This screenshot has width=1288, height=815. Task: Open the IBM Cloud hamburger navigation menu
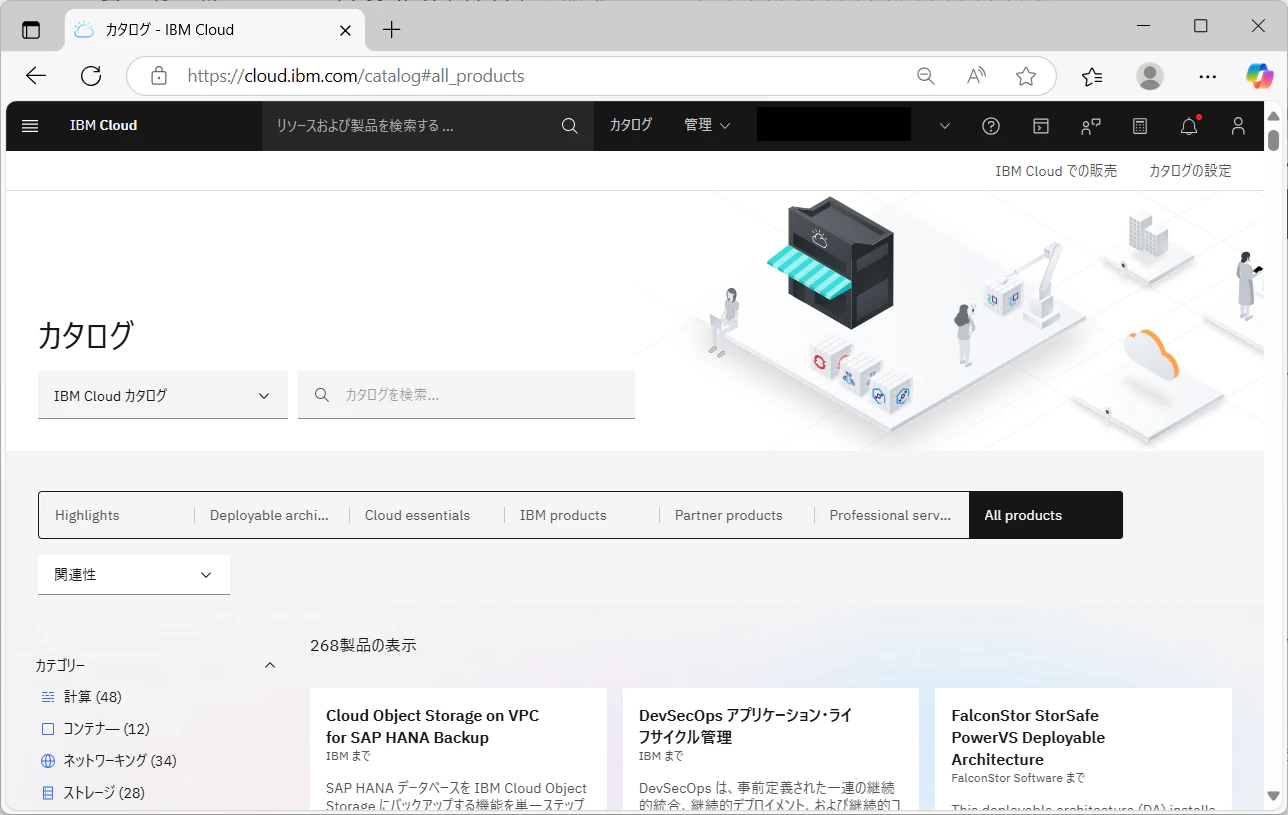[x=30, y=126]
